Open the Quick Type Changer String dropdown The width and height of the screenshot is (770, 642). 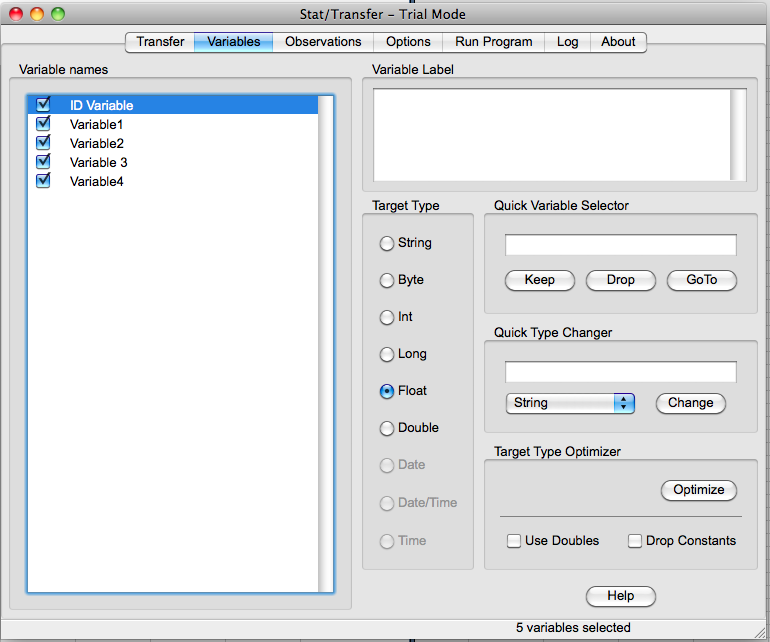tap(571, 403)
